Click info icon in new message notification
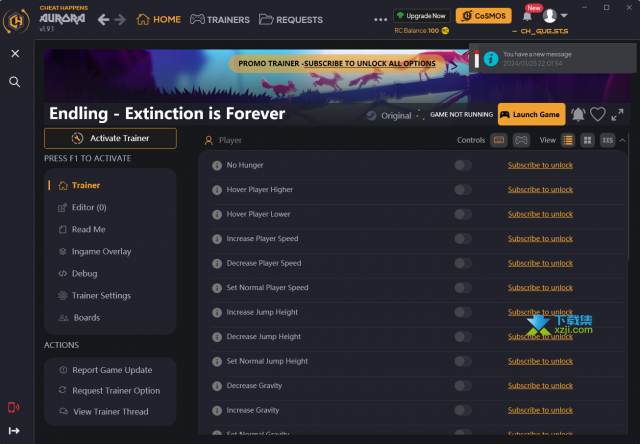The image size is (640, 444). (x=491, y=59)
